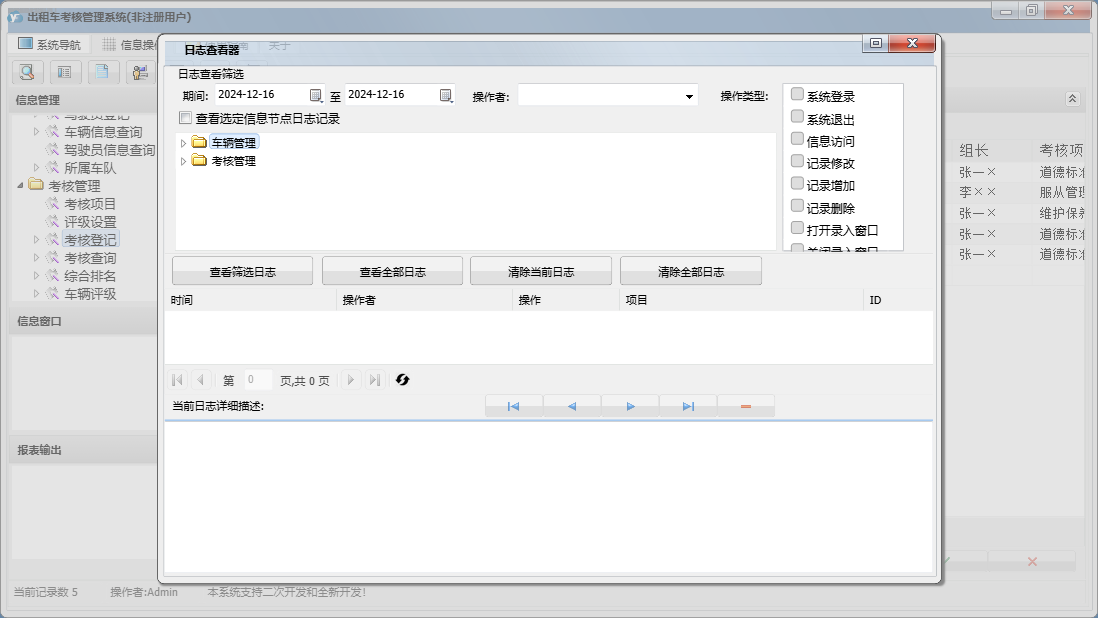The image size is (1098, 618).
Task: Click the document icon in main toolbar
Action: (102, 71)
